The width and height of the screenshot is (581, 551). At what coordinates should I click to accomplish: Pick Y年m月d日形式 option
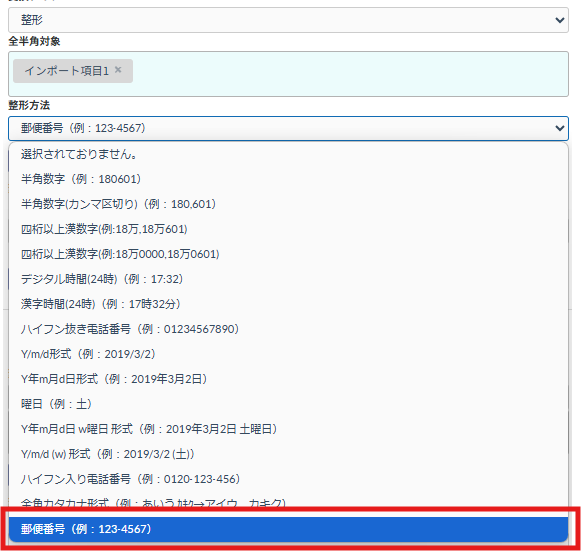pos(288,379)
